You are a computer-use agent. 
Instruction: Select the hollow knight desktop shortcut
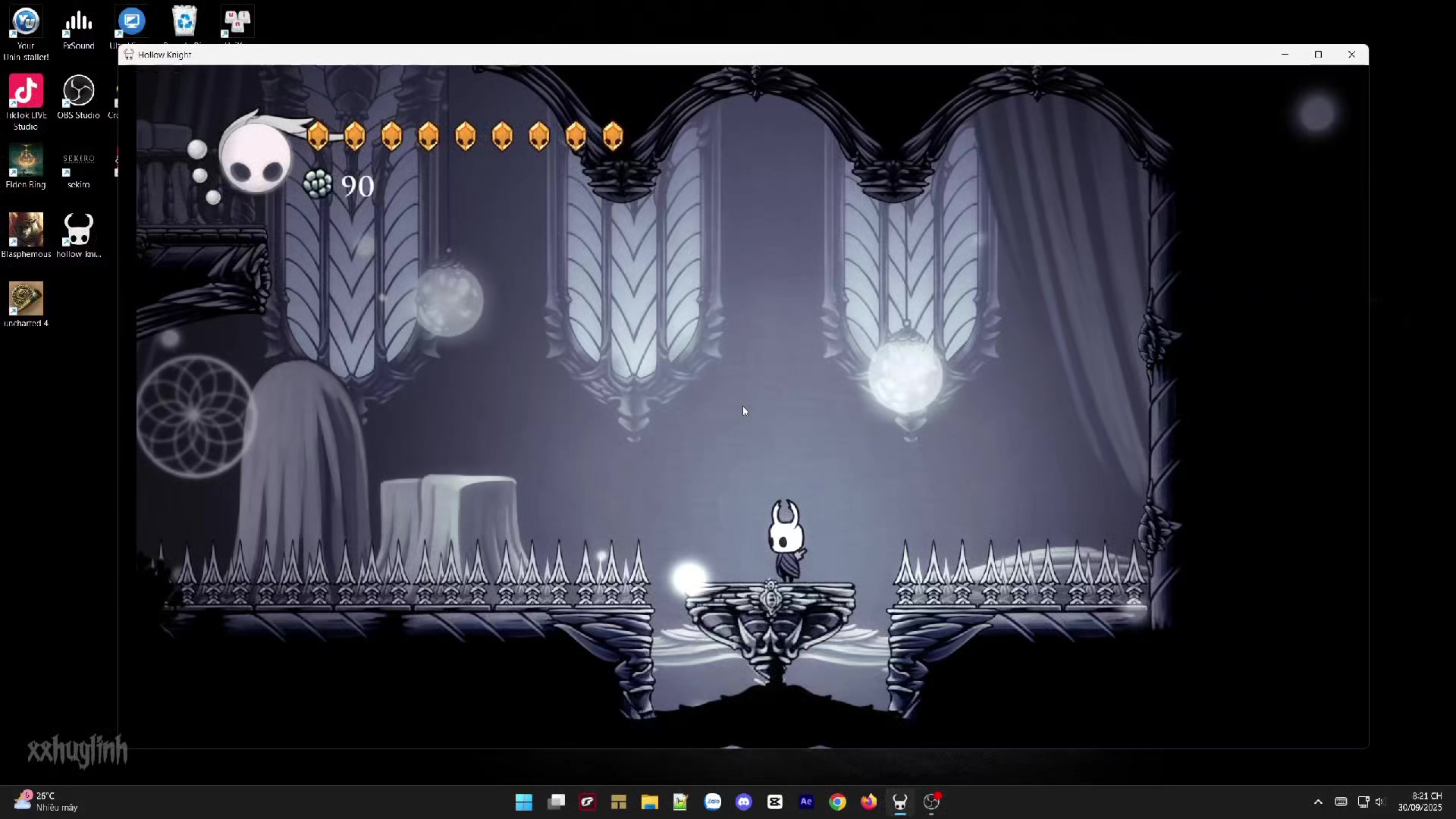[x=78, y=236]
